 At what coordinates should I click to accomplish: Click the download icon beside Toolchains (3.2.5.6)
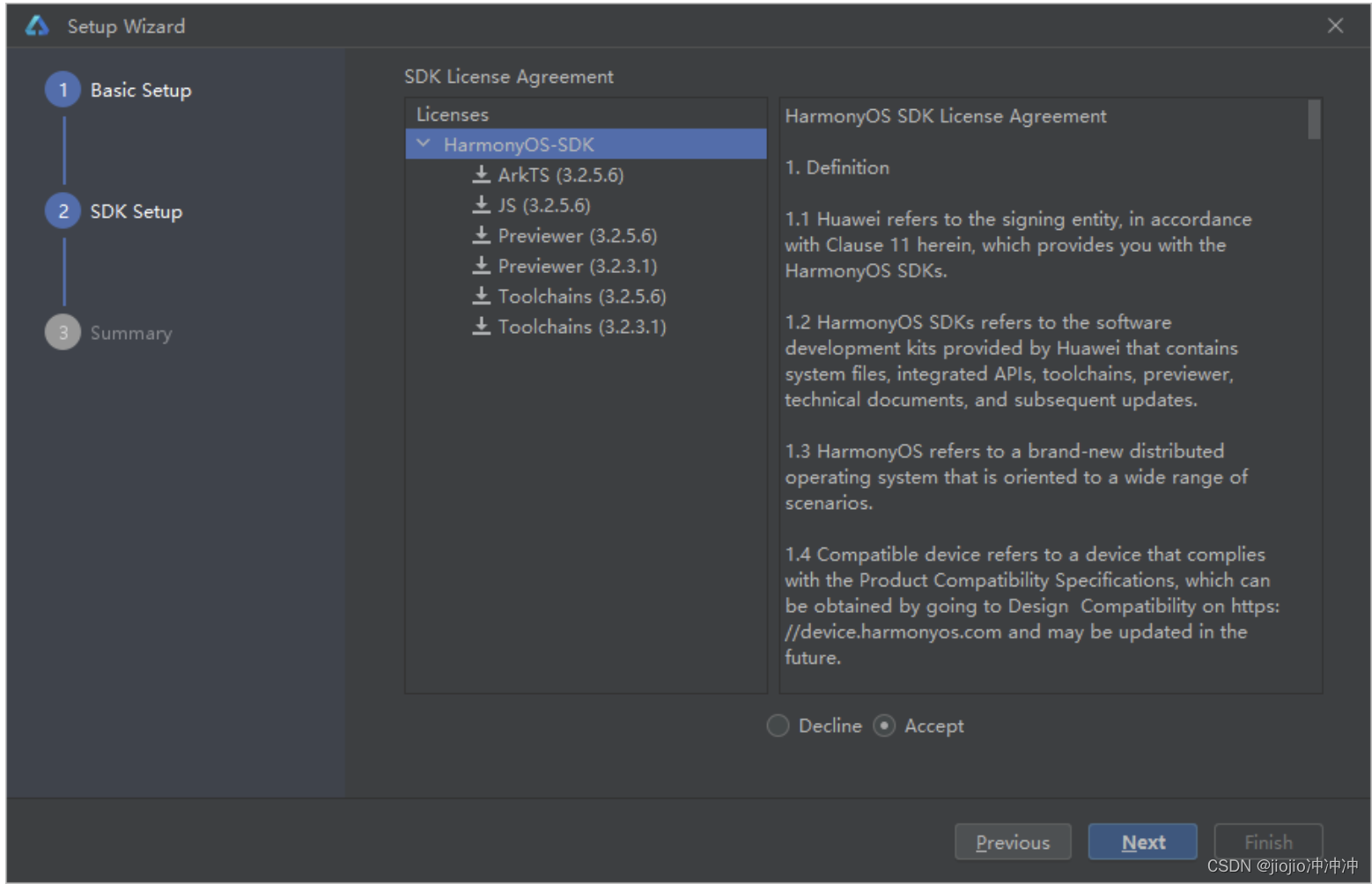click(481, 296)
